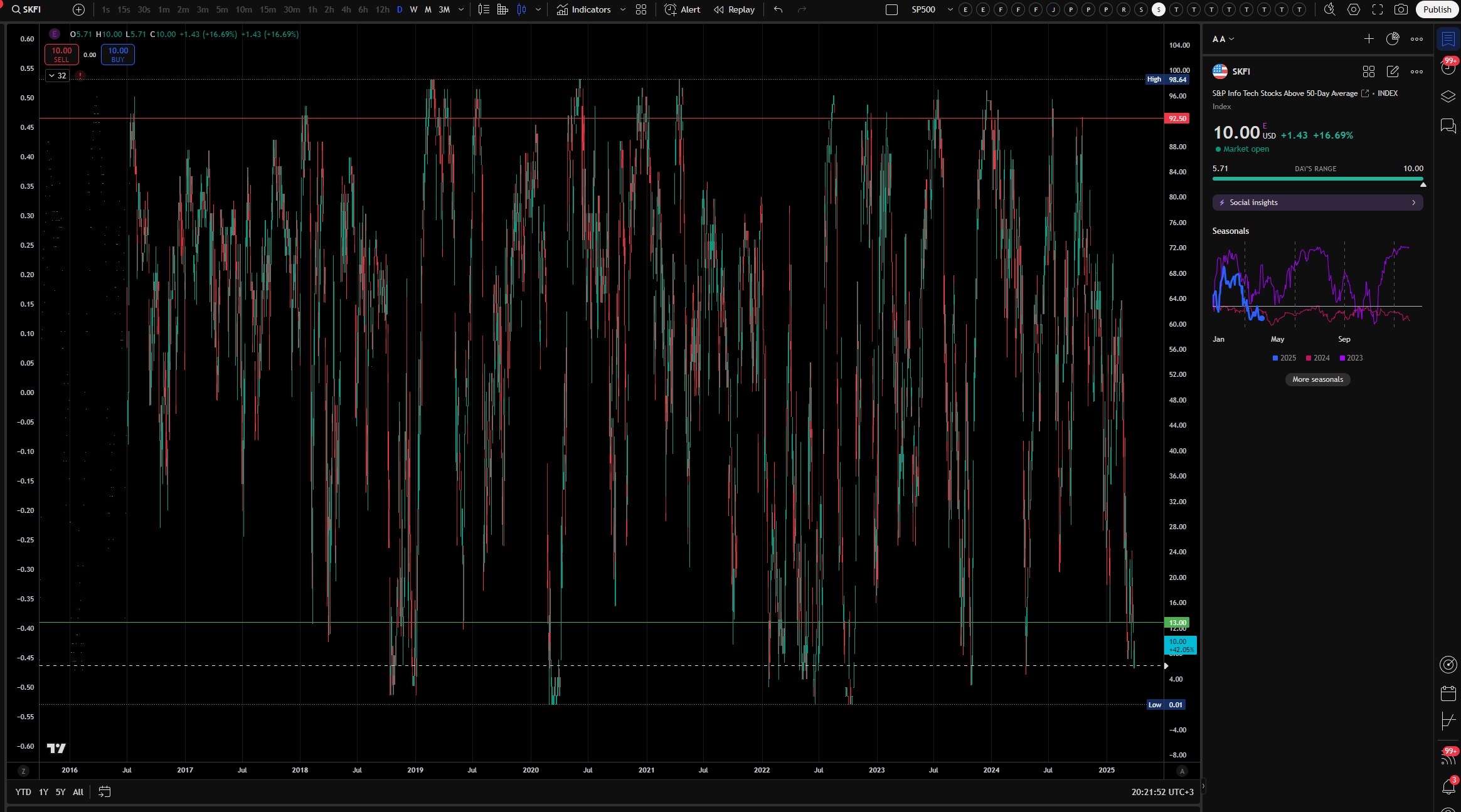Select layout square checkbox near SP500
The width and height of the screenshot is (1461, 812).
(x=891, y=9)
